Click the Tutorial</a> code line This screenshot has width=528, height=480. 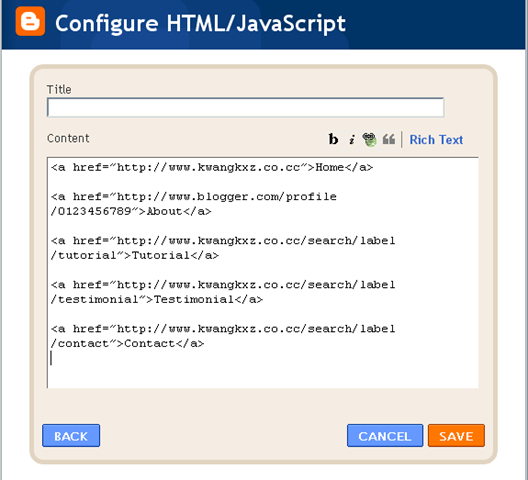point(135,255)
